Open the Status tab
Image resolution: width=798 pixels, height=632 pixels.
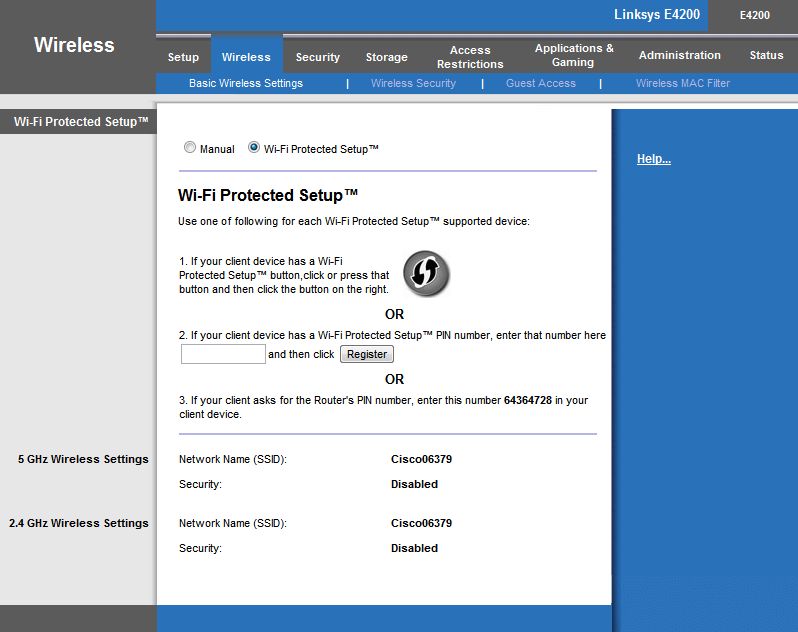pyautogui.click(x=766, y=55)
